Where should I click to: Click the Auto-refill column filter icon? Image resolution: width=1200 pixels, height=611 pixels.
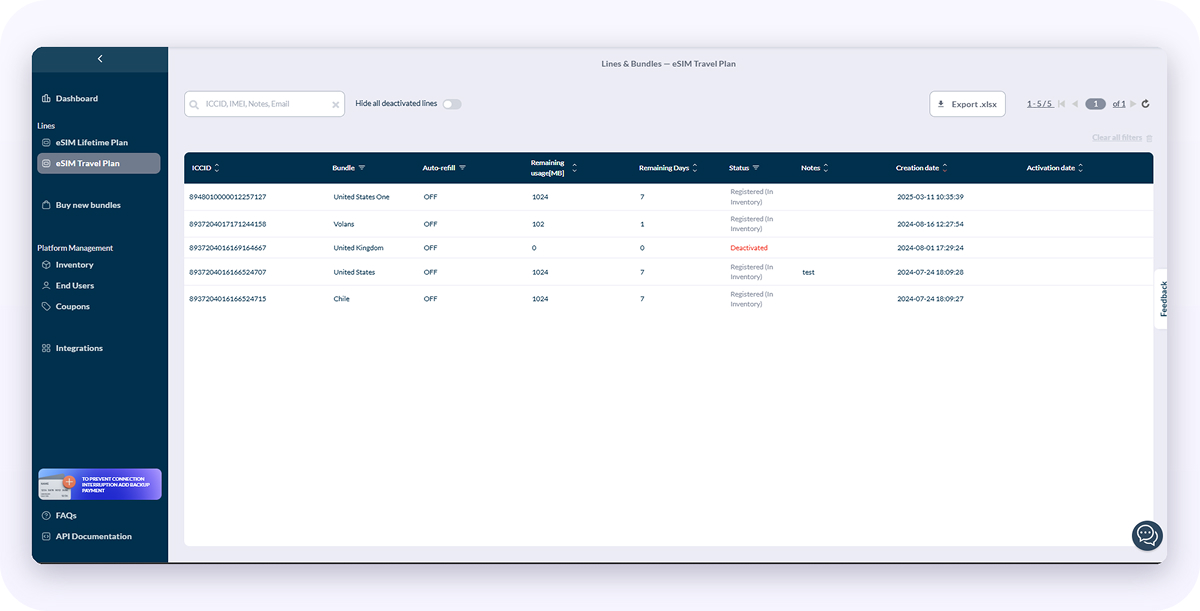pos(462,168)
